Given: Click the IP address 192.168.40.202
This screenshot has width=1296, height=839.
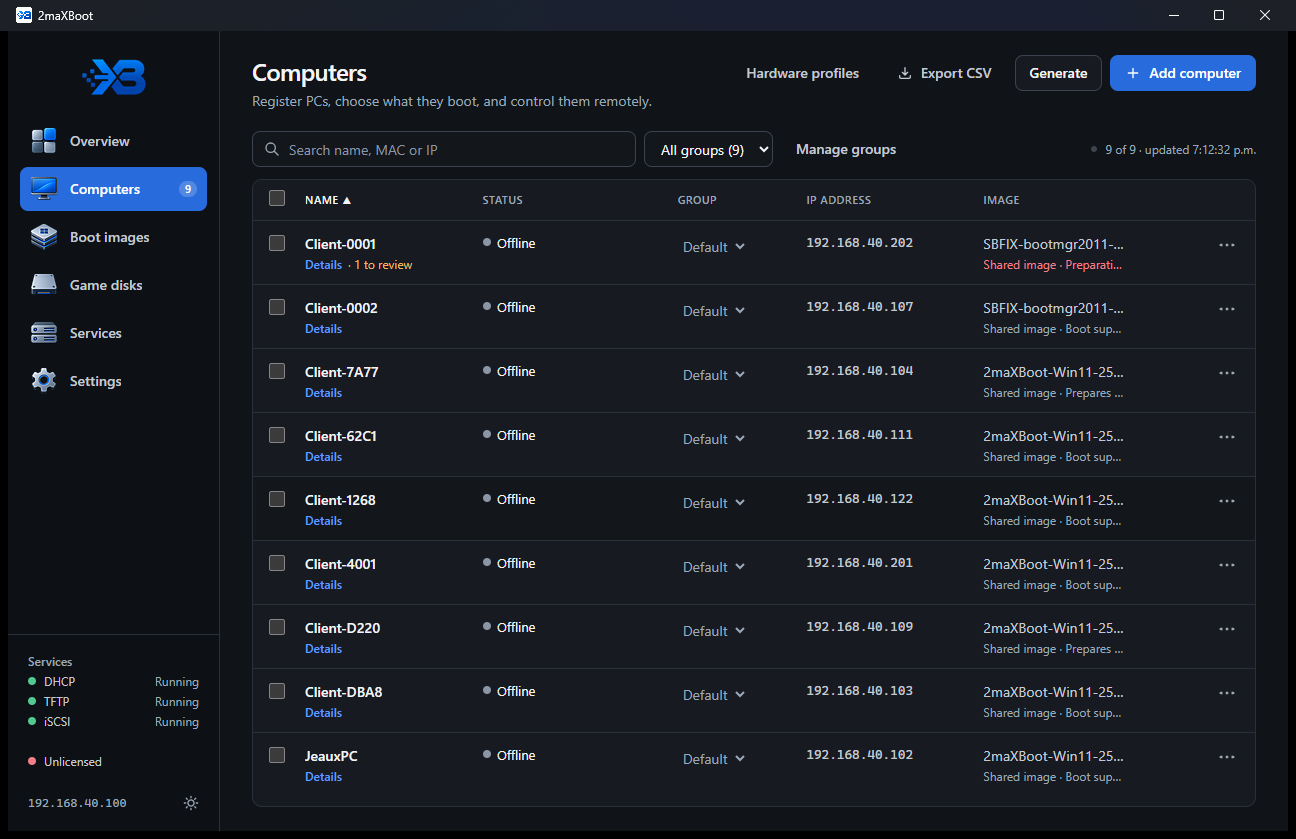Looking at the screenshot, I should pyautogui.click(x=859, y=243).
